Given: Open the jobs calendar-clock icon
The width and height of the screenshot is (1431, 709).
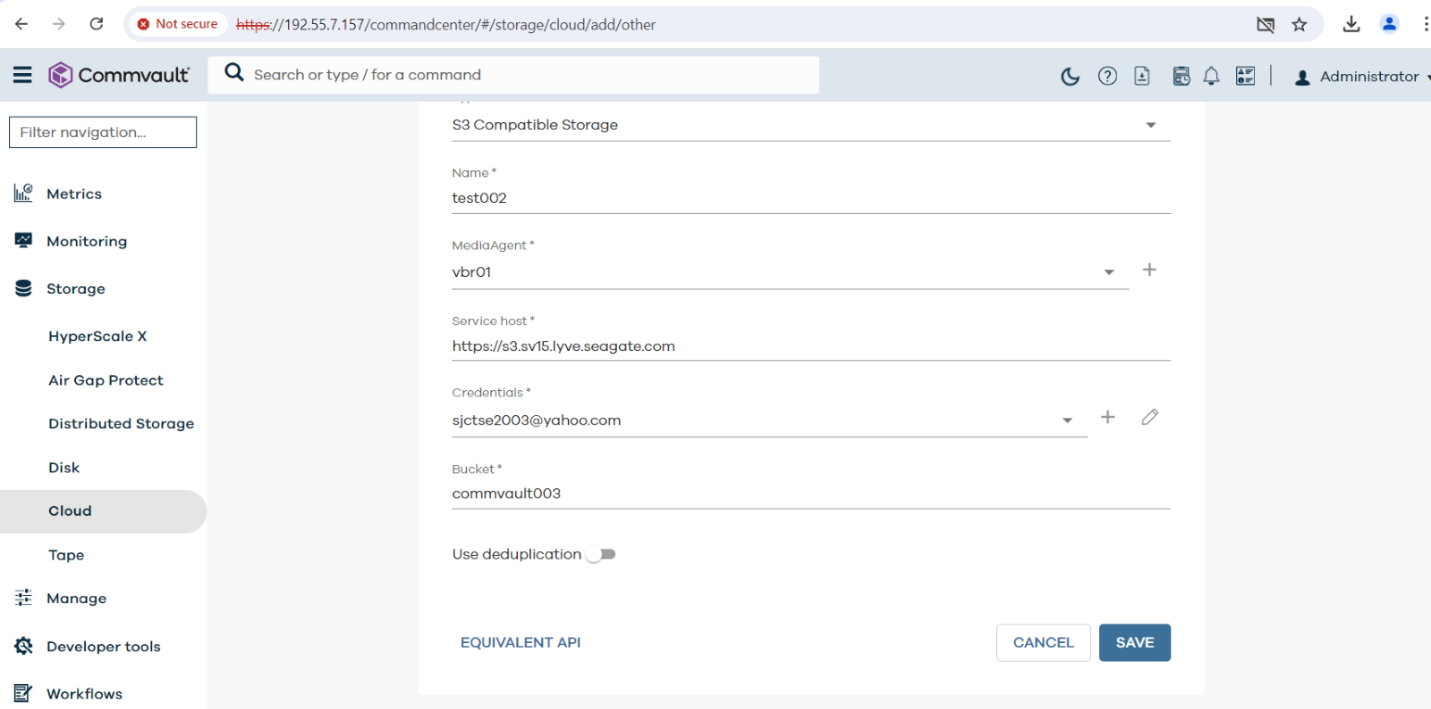Looking at the screenshot, I should tap(1181, 76).
